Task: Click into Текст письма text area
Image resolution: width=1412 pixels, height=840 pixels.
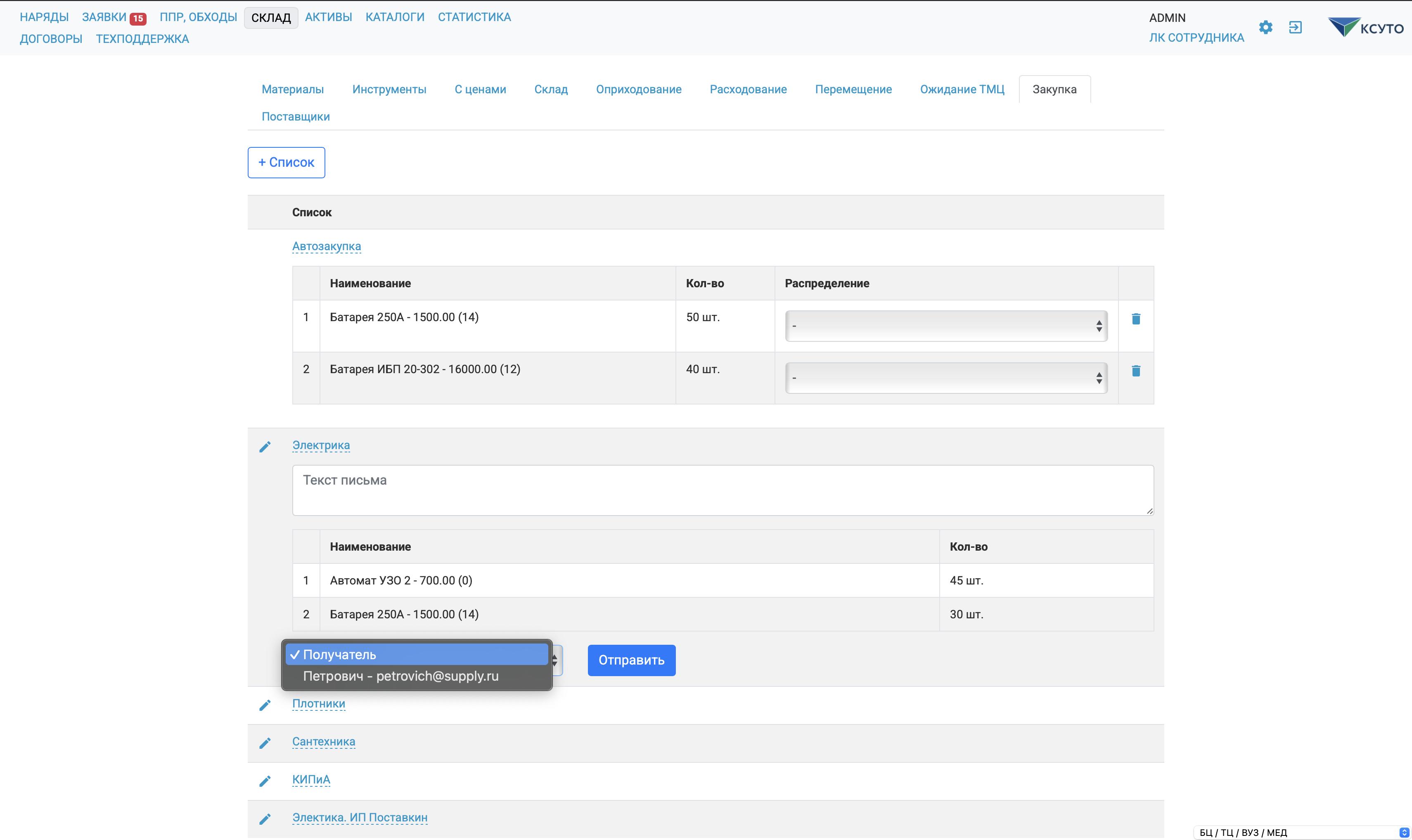Action: pos(723,490)
